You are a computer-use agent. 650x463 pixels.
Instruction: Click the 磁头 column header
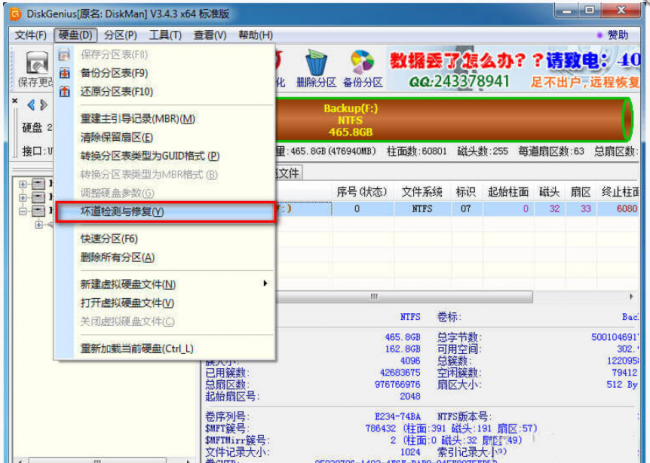pyautogui.click(x=549, y=192)
